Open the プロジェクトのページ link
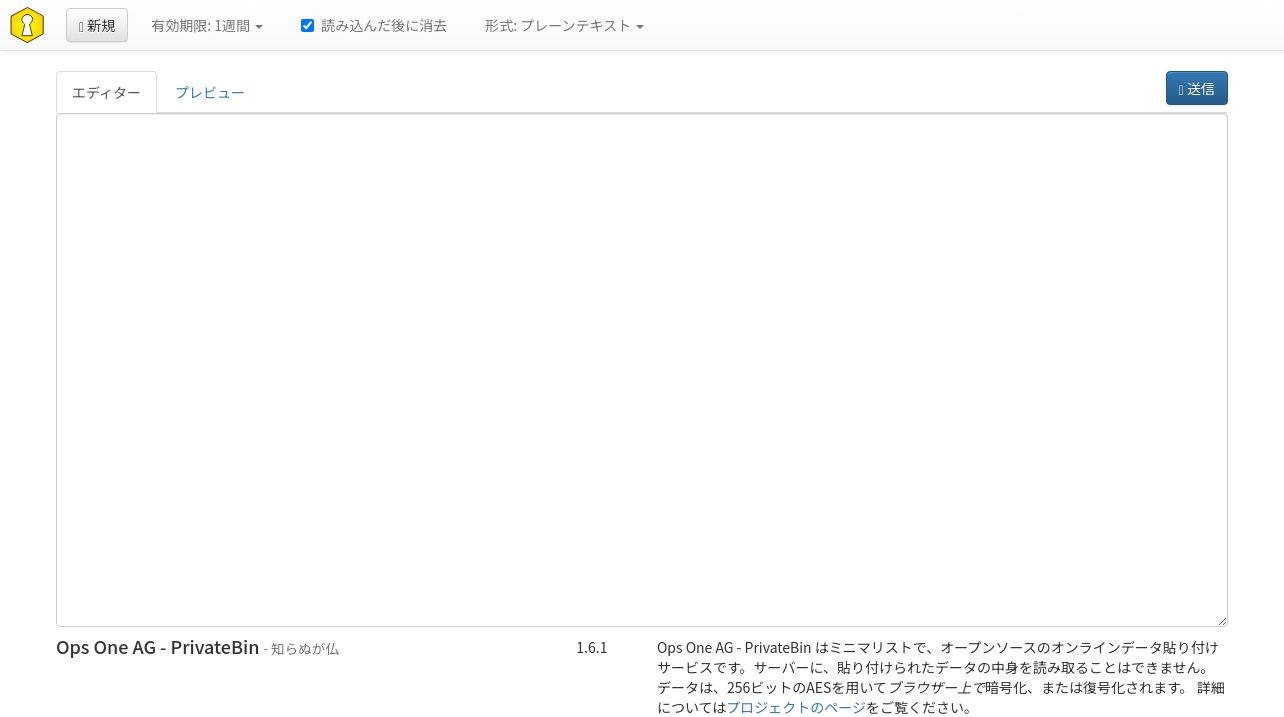 [x=796, y=707]
